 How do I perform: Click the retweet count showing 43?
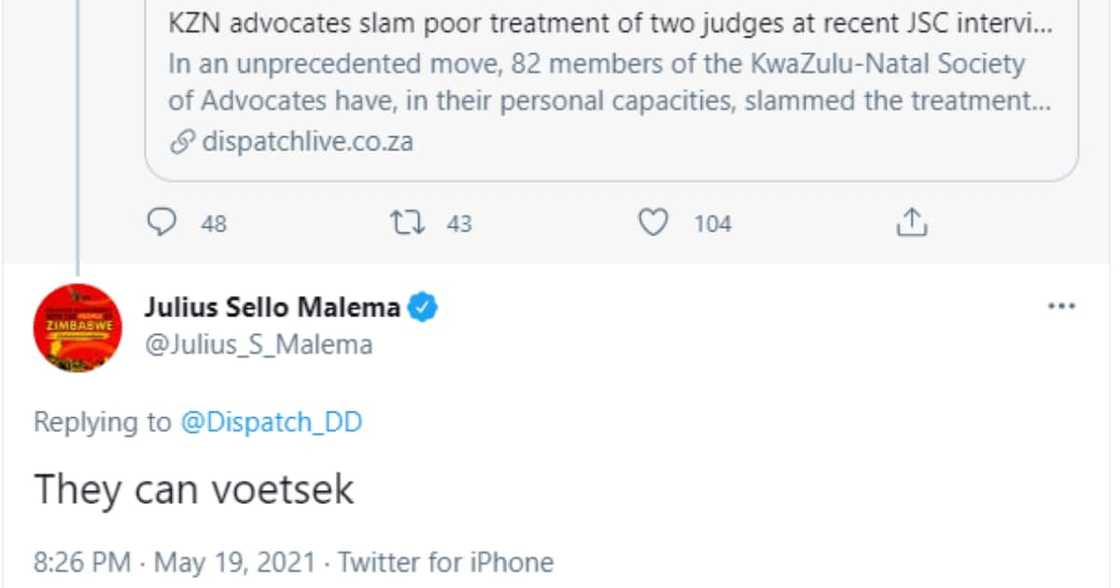click(x=452, y=225)
